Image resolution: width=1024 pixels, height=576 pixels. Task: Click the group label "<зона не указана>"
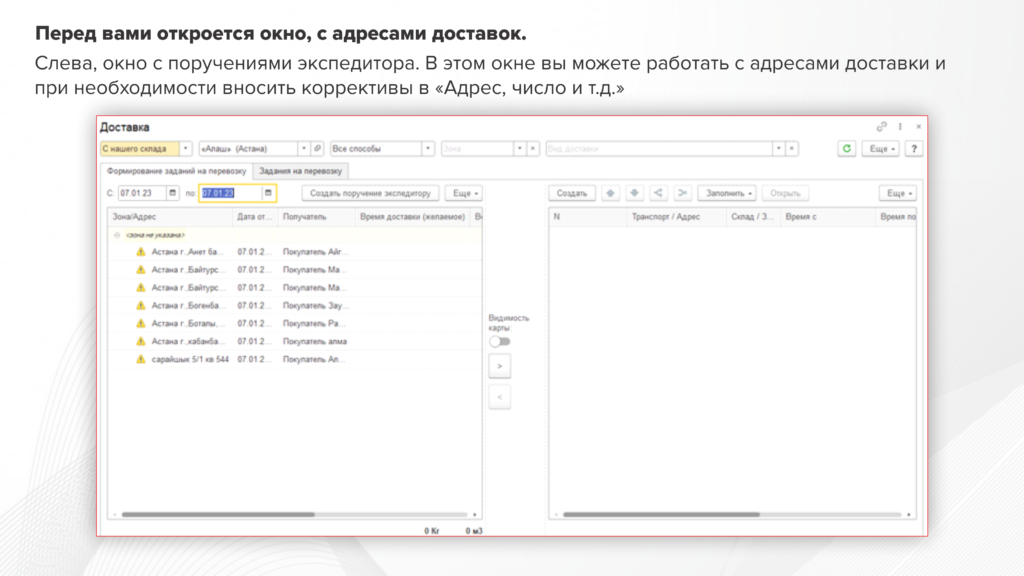tap(155, 235)
